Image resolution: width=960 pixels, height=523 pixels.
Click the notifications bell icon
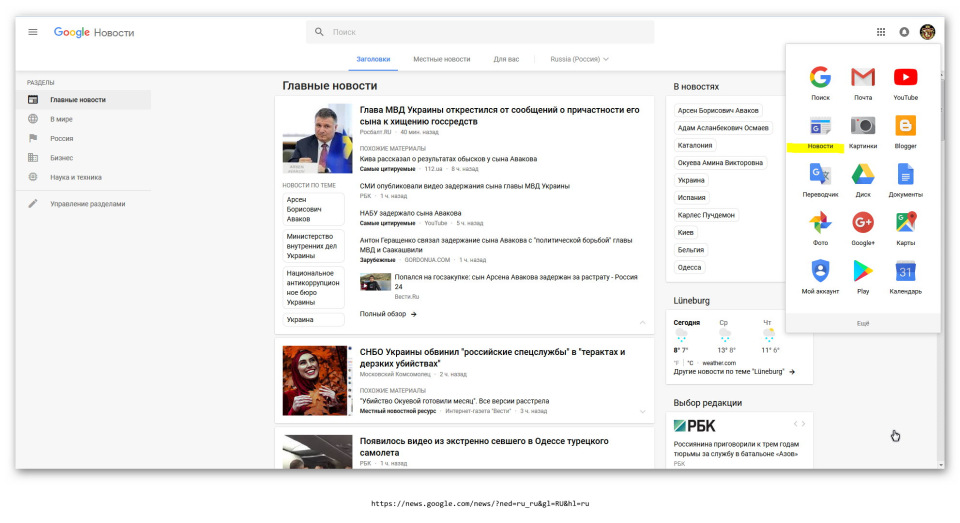click(904, 32)
